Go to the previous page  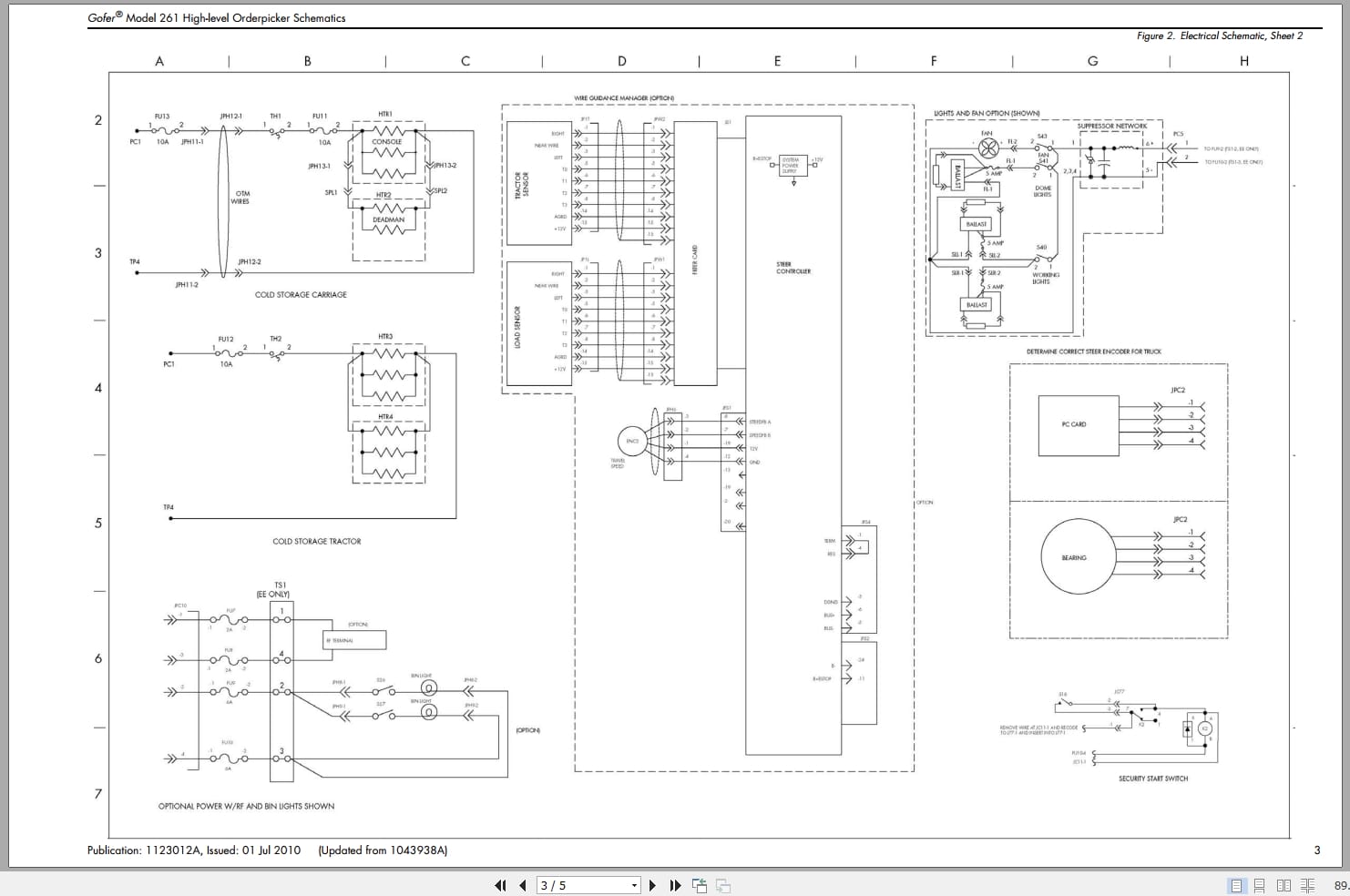pos(523,885)
